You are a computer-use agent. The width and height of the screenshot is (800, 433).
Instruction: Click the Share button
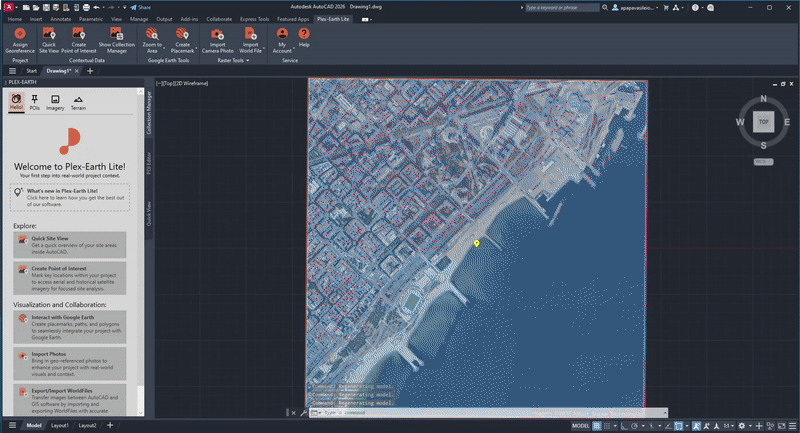[x=140, y=8]
